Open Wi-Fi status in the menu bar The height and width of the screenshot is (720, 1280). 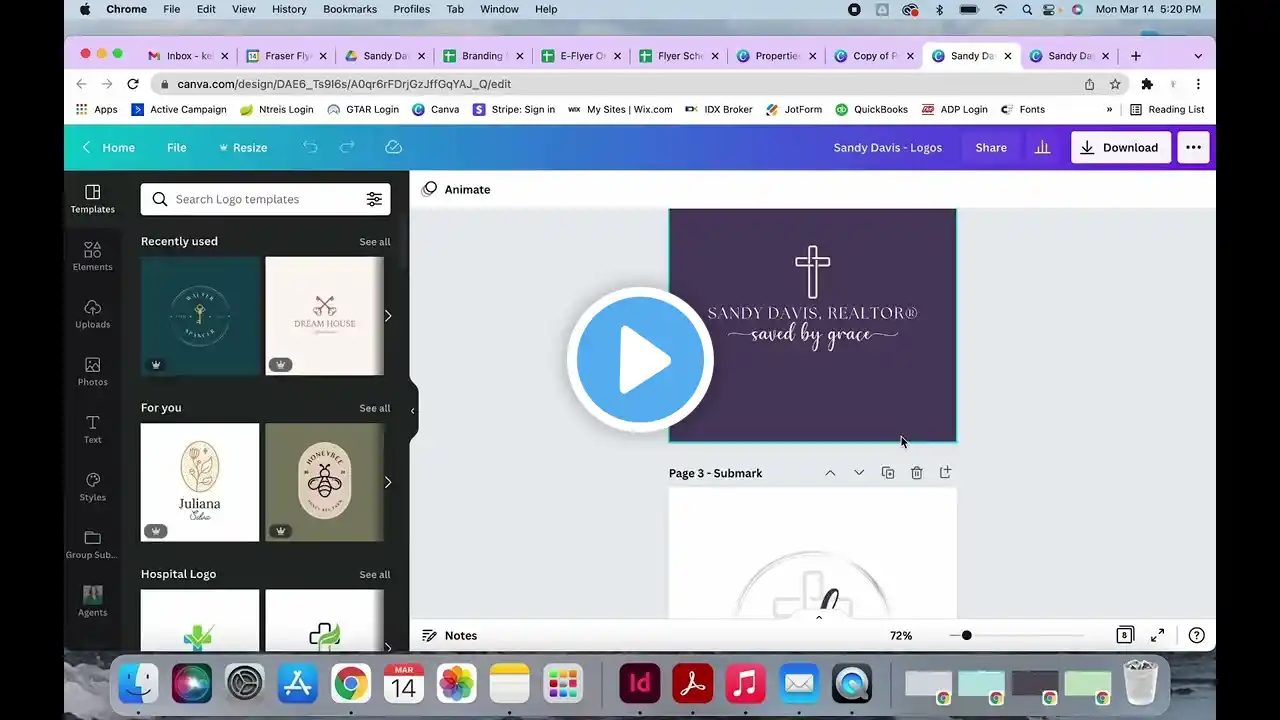point(1000,9)
